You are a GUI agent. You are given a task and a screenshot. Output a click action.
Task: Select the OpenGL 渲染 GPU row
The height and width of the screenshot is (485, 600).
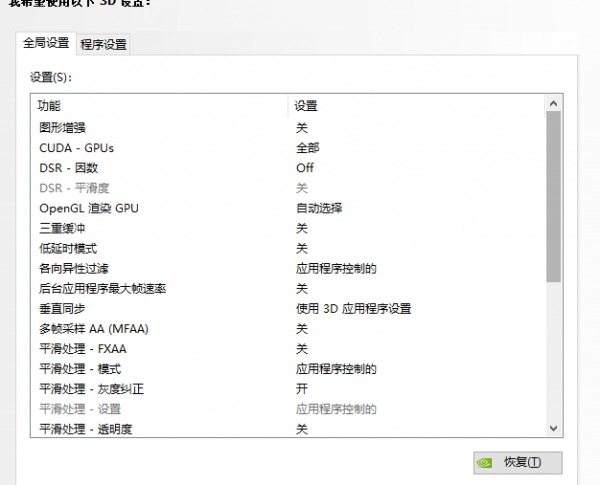287,208
